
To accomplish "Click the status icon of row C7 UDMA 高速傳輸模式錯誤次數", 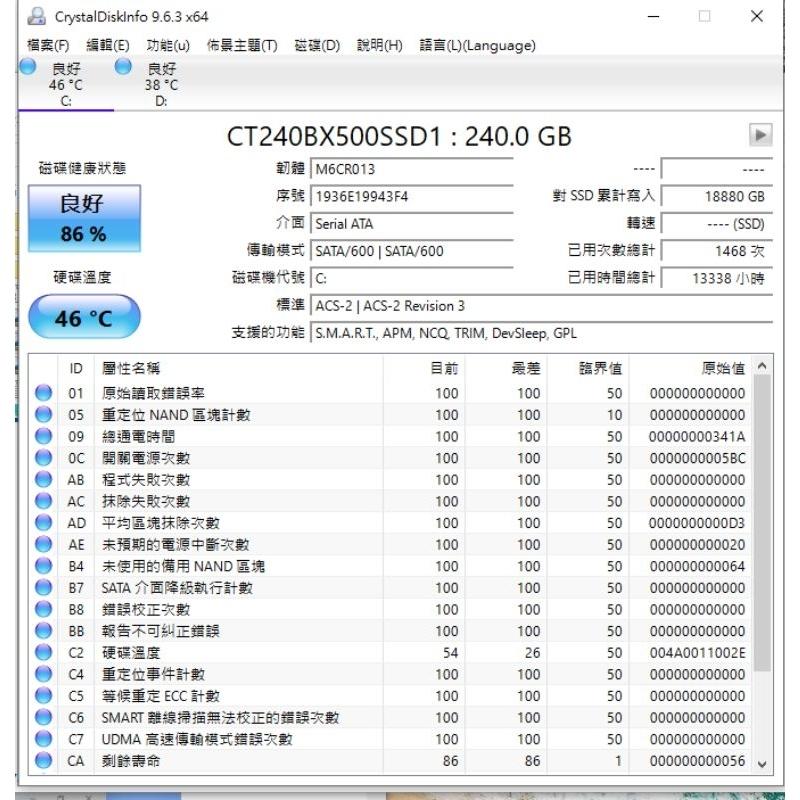I will [43, 739].
